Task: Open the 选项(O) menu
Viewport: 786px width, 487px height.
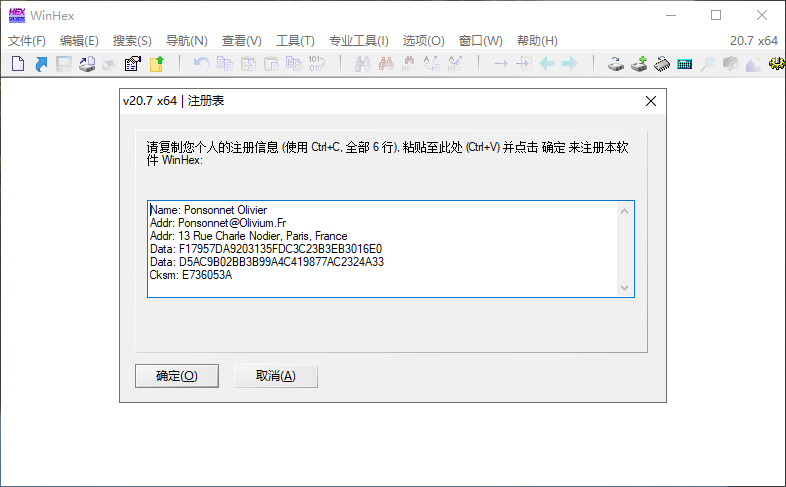Action: [424, 41]
